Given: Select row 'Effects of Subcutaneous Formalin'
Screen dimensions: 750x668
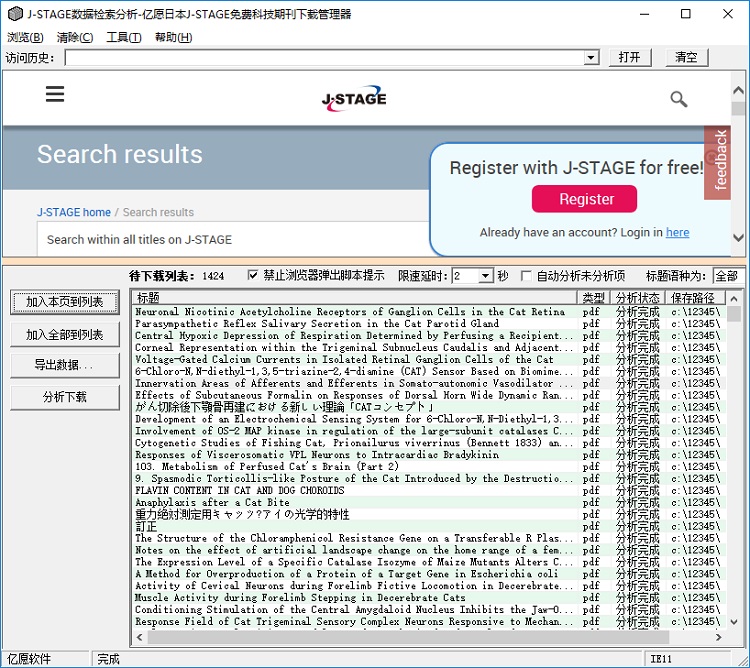Looking at the screenshot, I should point(429,395).
